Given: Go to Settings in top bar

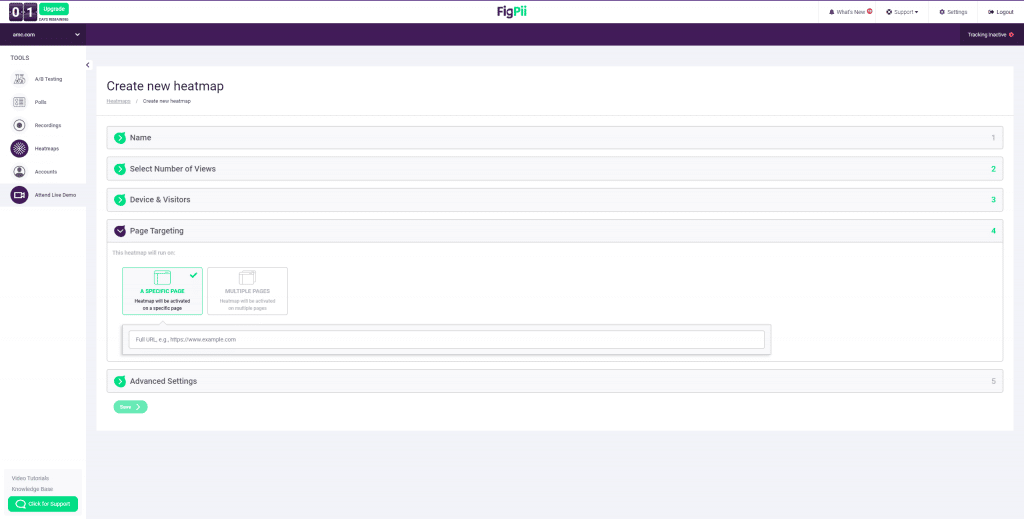Looking at the screenshot, I should tap(953, 12).
